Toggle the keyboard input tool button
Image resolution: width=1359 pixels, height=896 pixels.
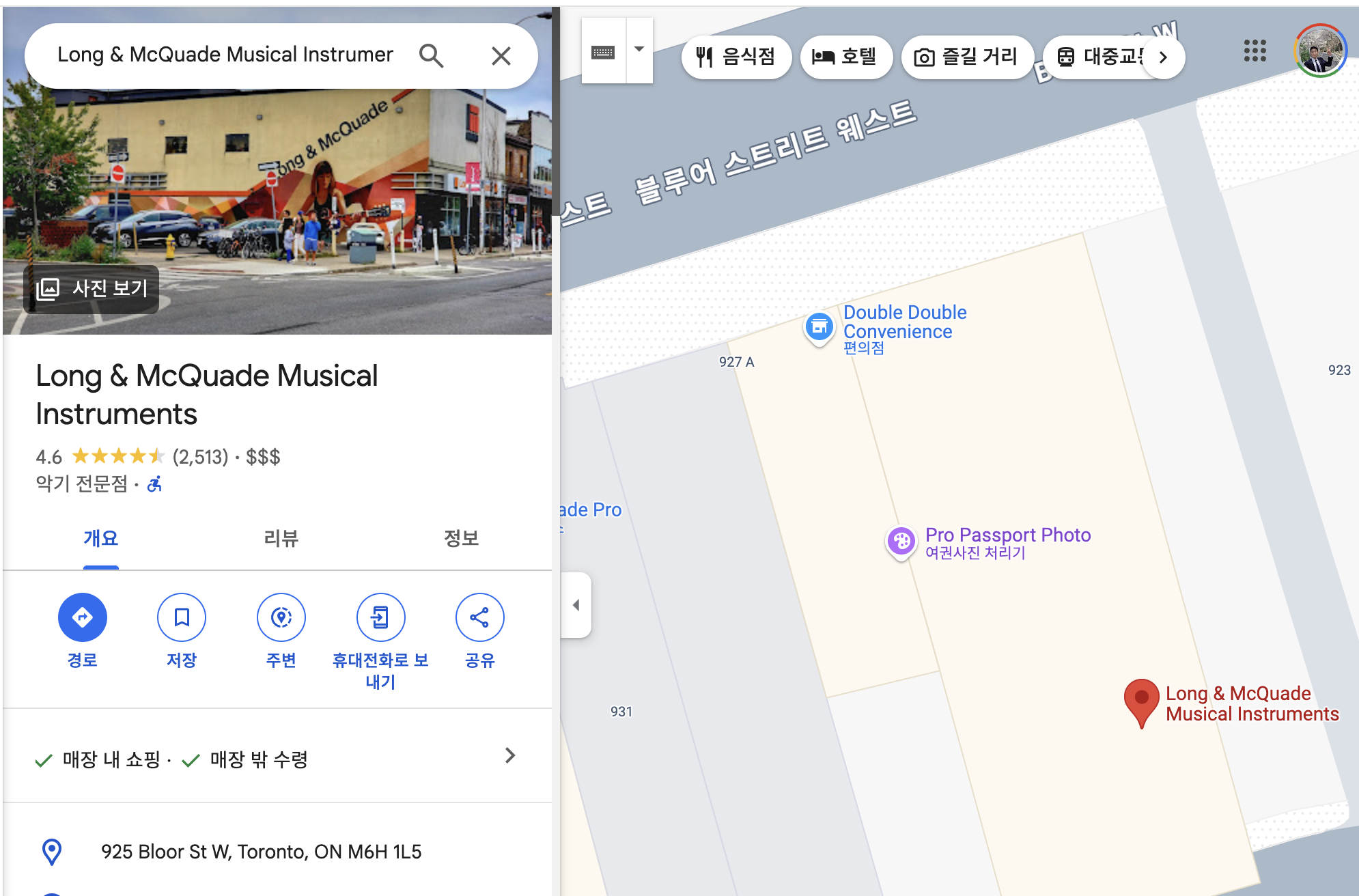coord(603,52)
